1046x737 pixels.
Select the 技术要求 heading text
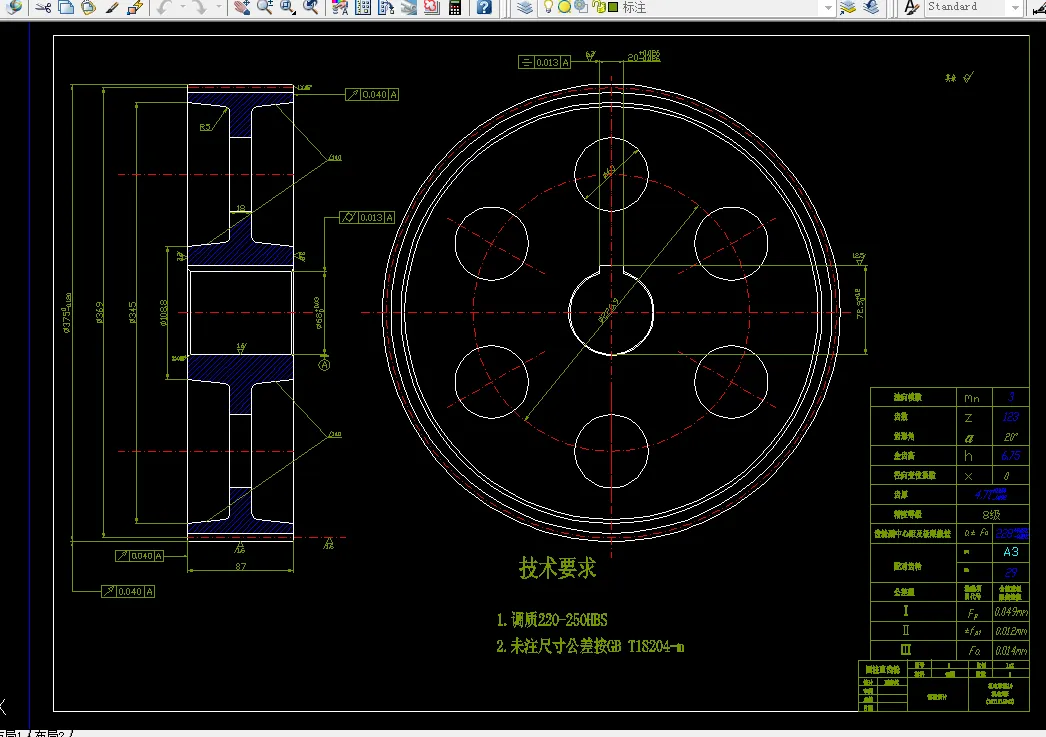coord(558,568)
